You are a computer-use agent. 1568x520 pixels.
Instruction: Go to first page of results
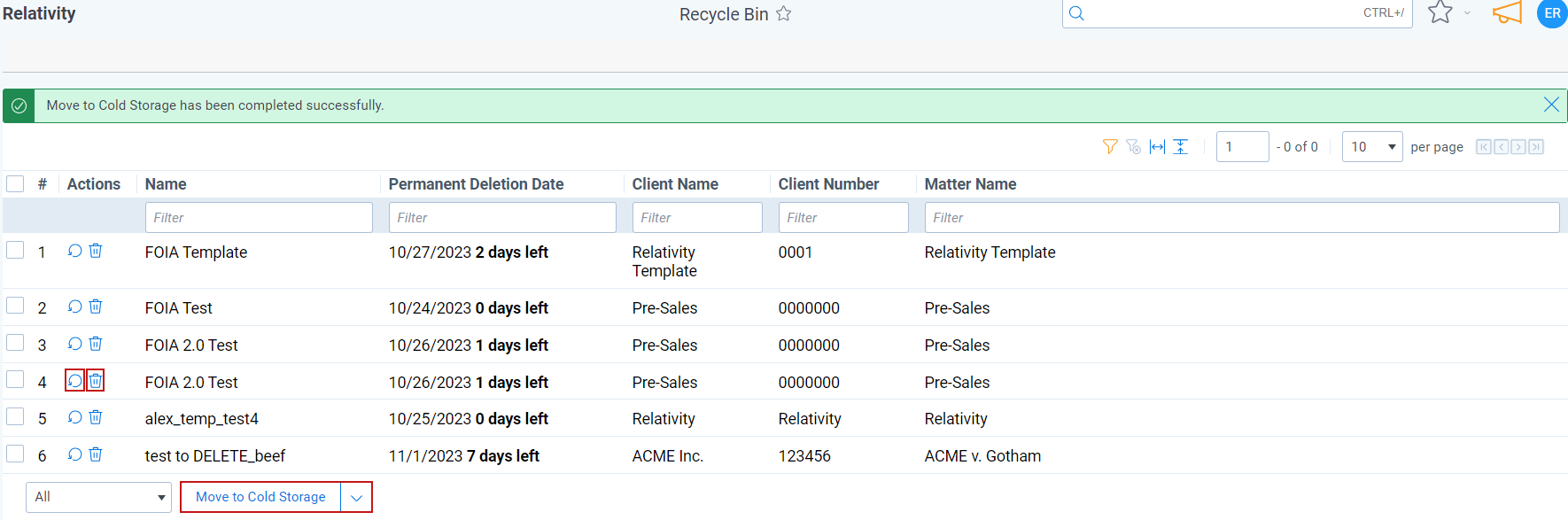click(1484, 147)
